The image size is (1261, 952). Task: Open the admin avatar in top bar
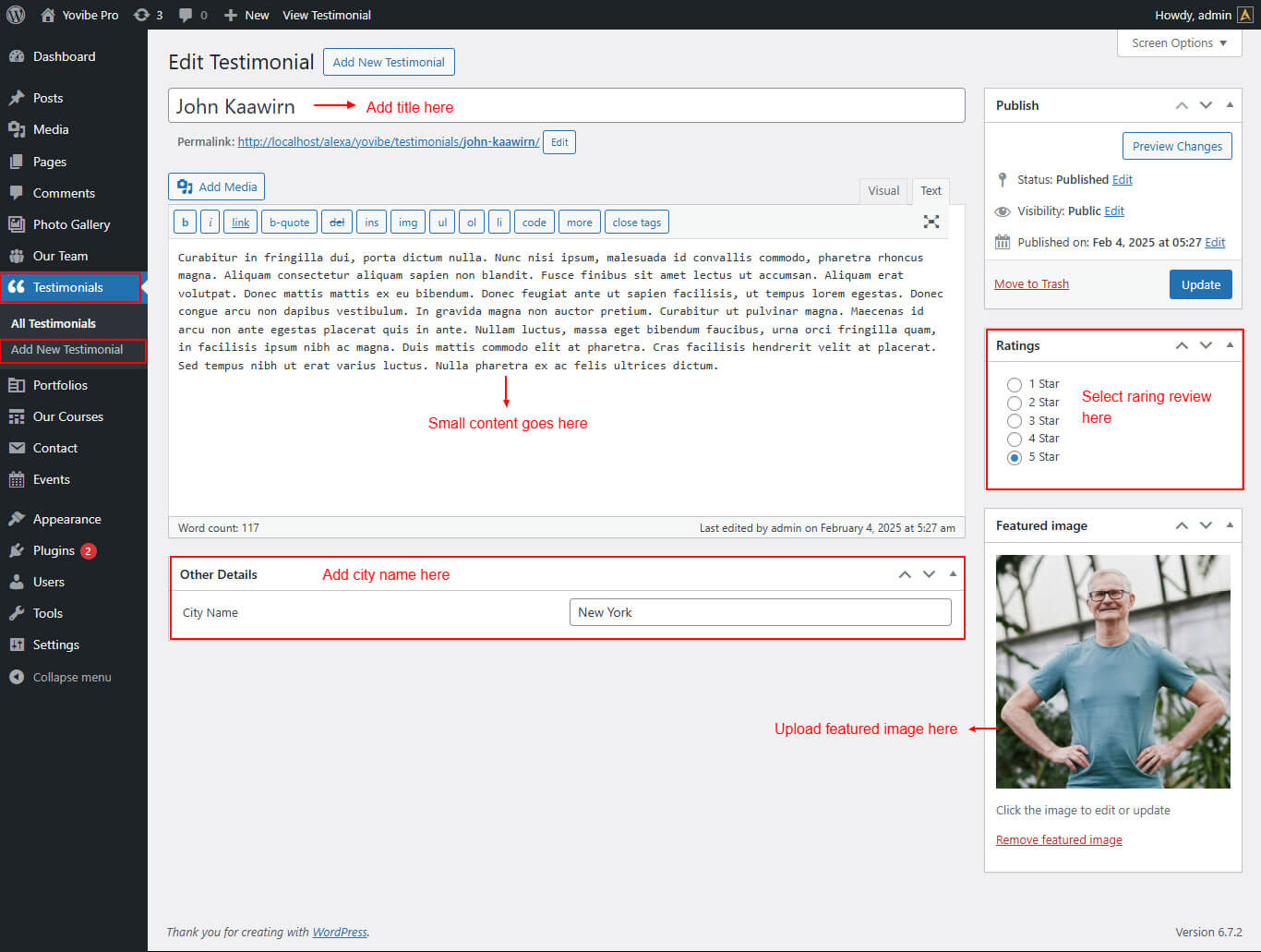click(1245, 15)
